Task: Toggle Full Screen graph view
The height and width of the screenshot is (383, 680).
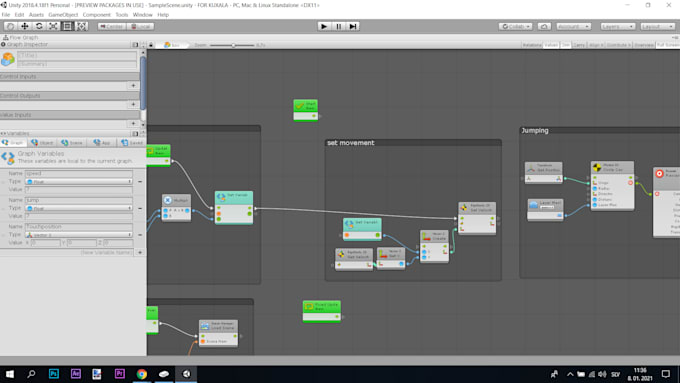Action: click(668, 45)
